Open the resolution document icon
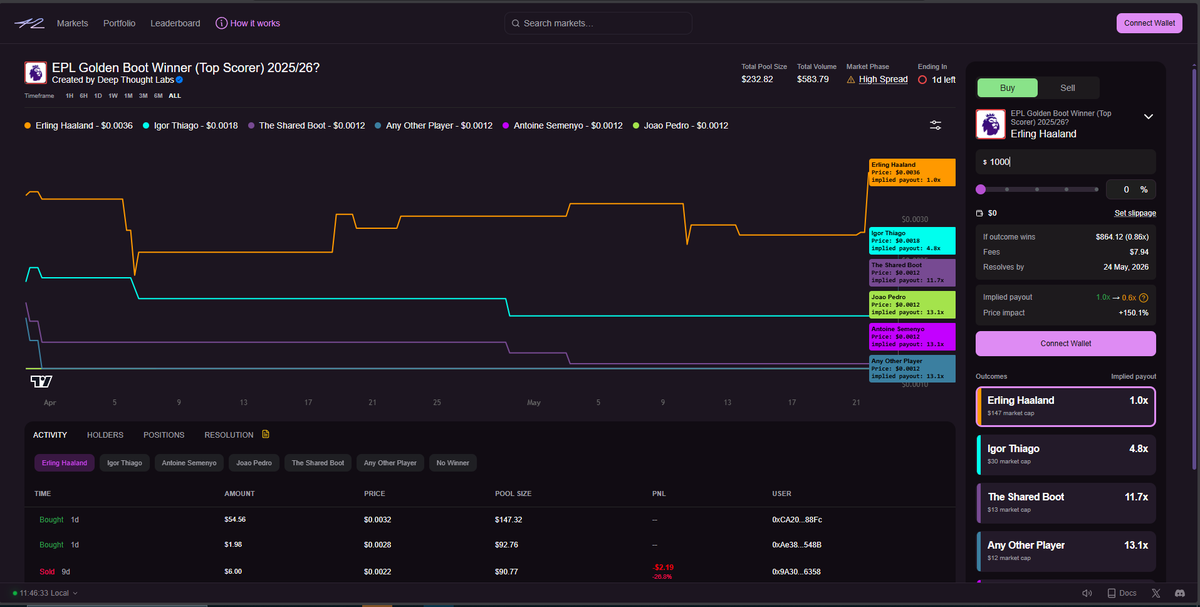Viewport: 1200px width, 607px height. 266,434
